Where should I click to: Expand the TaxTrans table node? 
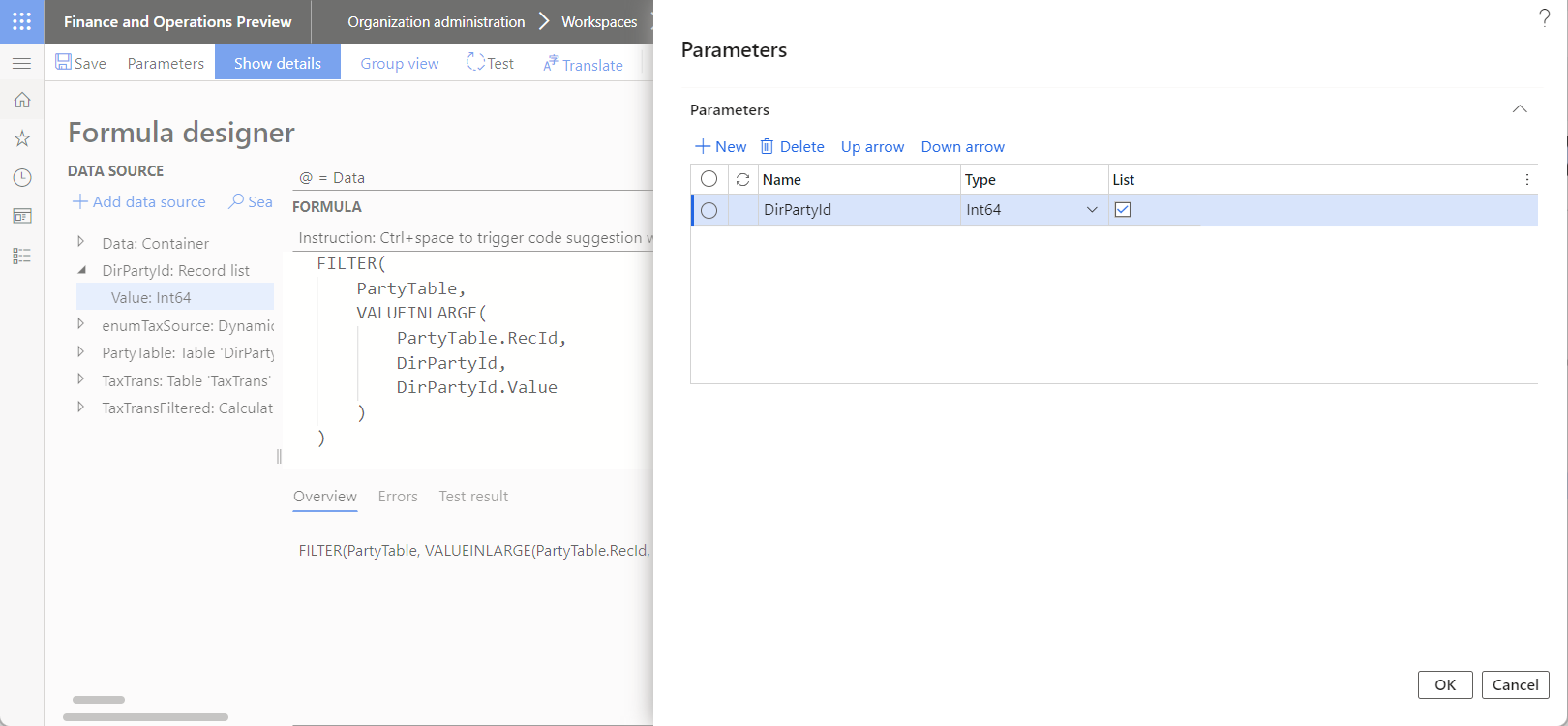click(81, 379)
